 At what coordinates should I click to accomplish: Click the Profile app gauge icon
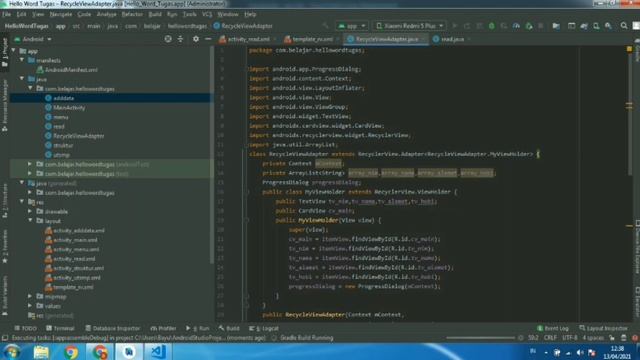tap(516, 26)
